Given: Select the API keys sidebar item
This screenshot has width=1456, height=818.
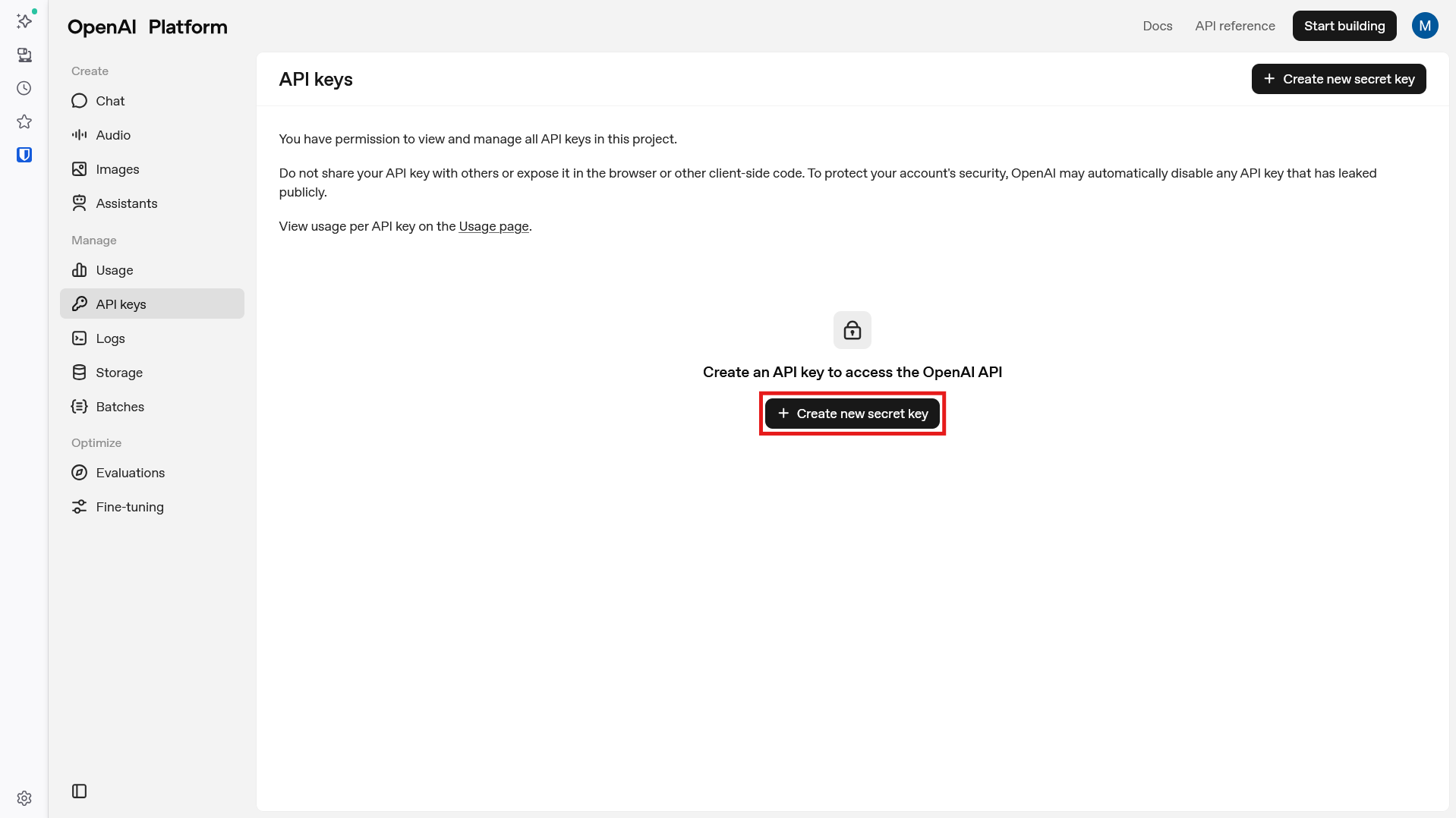Looking at the screenshot, I should point(152,304).
